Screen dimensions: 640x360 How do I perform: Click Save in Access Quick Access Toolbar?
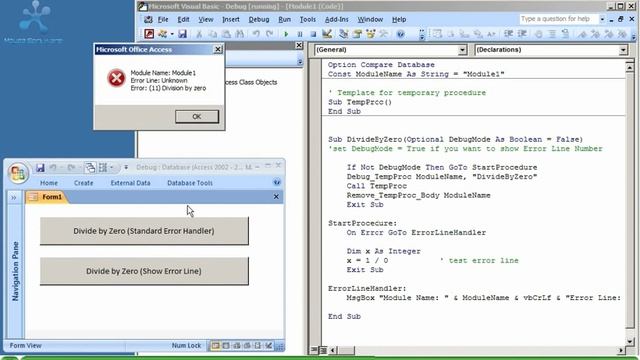click(40, 168)
